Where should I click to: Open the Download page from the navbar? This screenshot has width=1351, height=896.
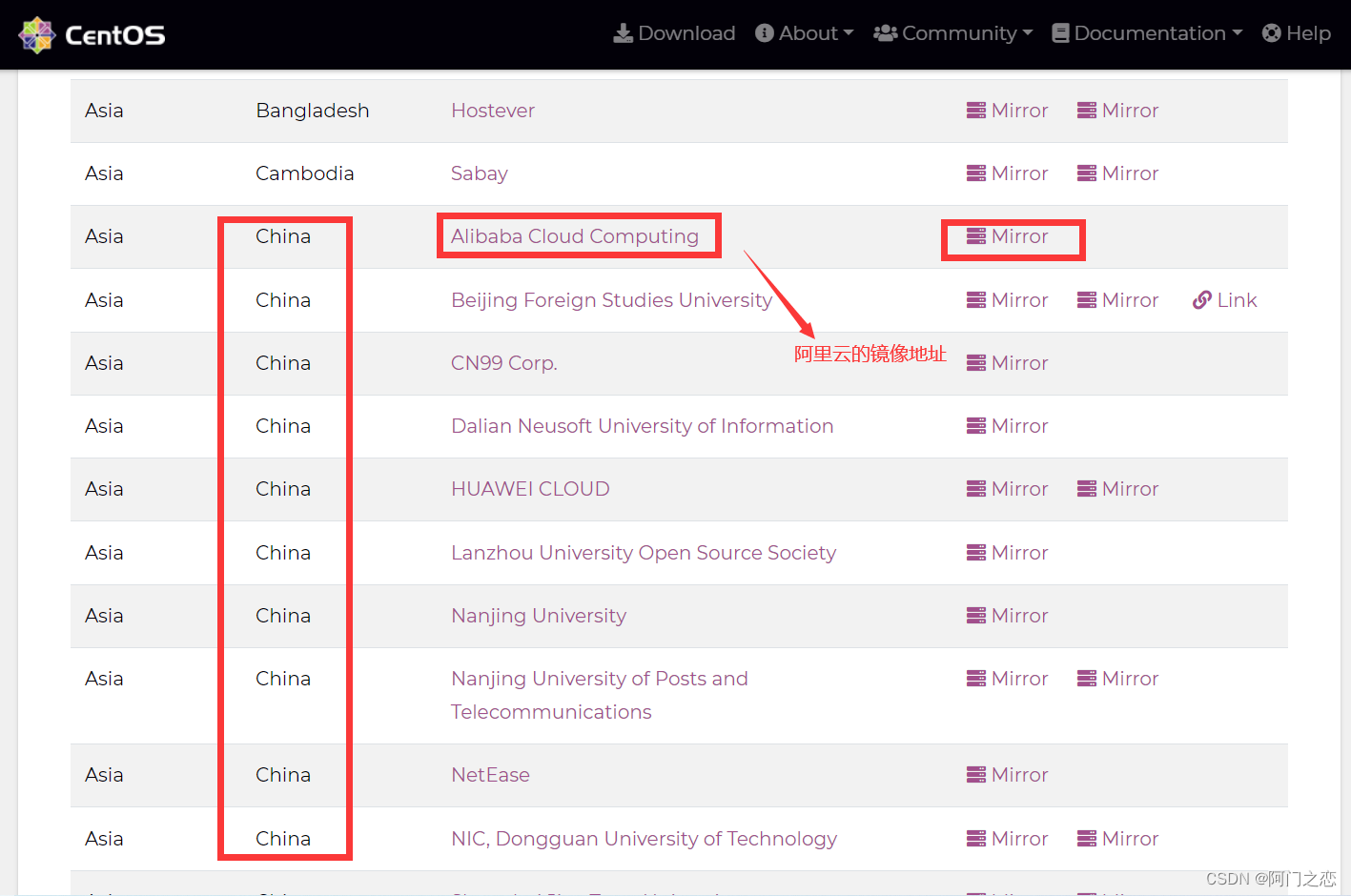(674, 33)
